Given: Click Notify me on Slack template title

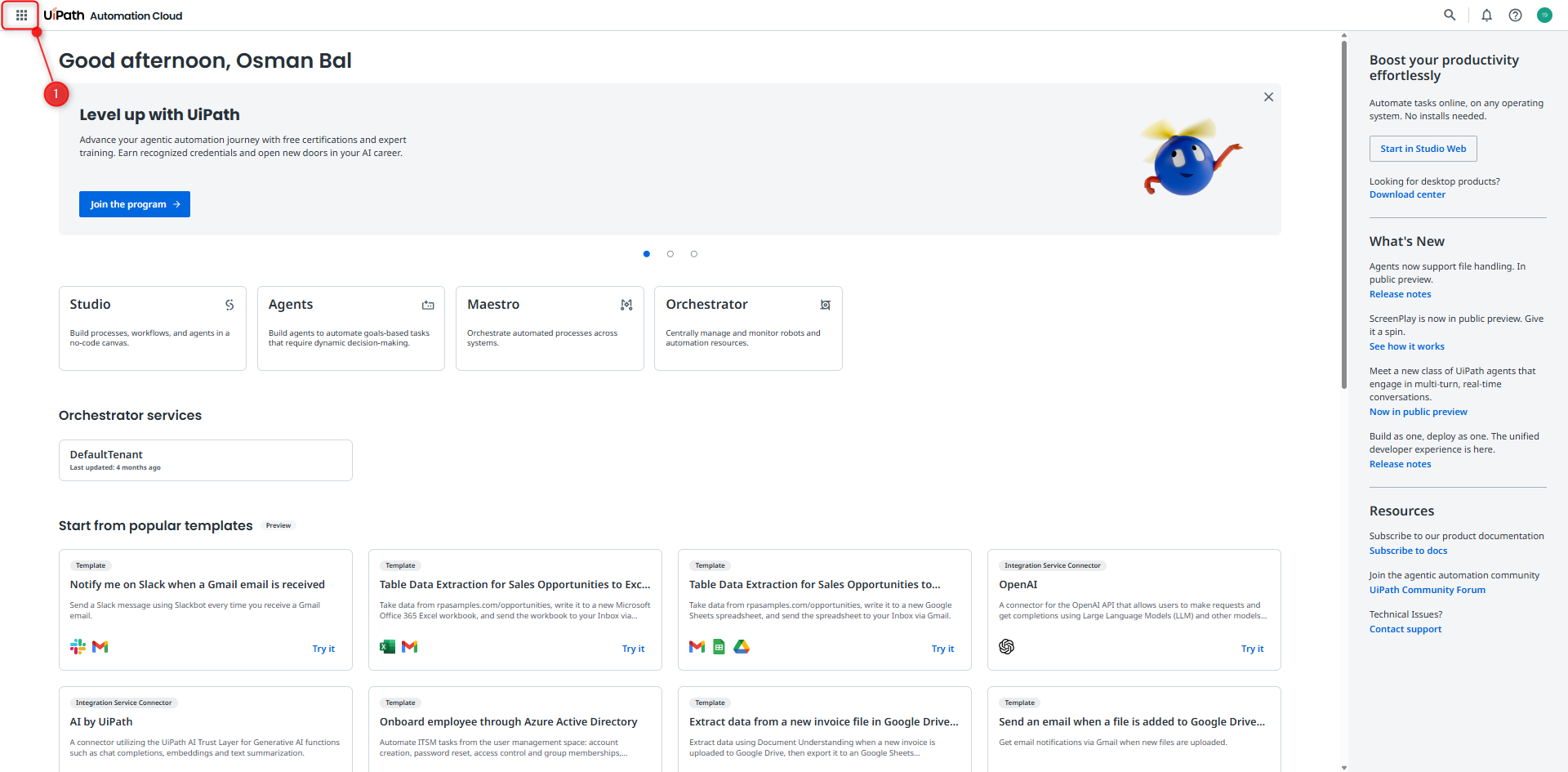Looking at the screenshot, I should click(198, 584).
